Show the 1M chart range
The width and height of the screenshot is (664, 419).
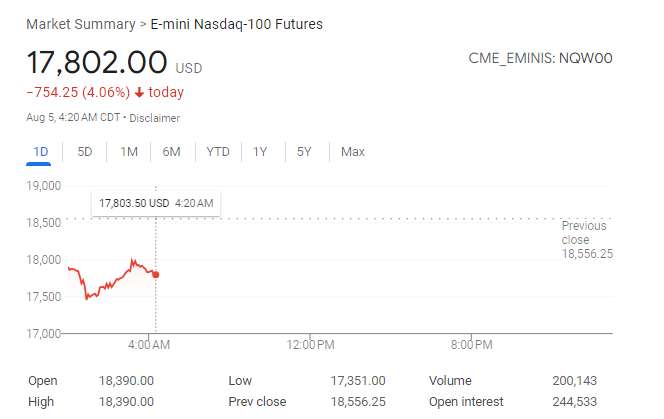[128, 152]
